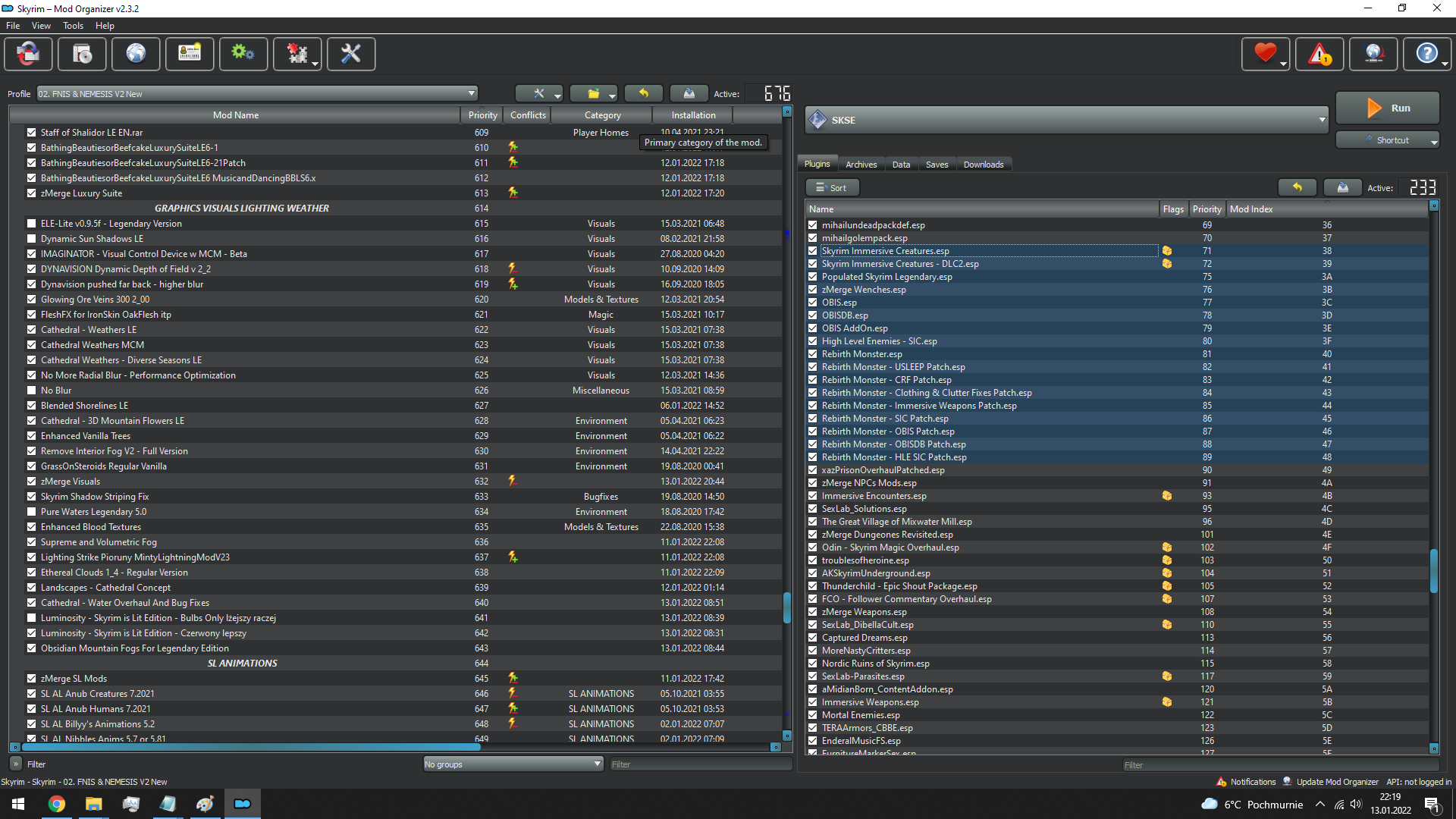Select the SL ANIMATIONS separator row

[394, 664]
